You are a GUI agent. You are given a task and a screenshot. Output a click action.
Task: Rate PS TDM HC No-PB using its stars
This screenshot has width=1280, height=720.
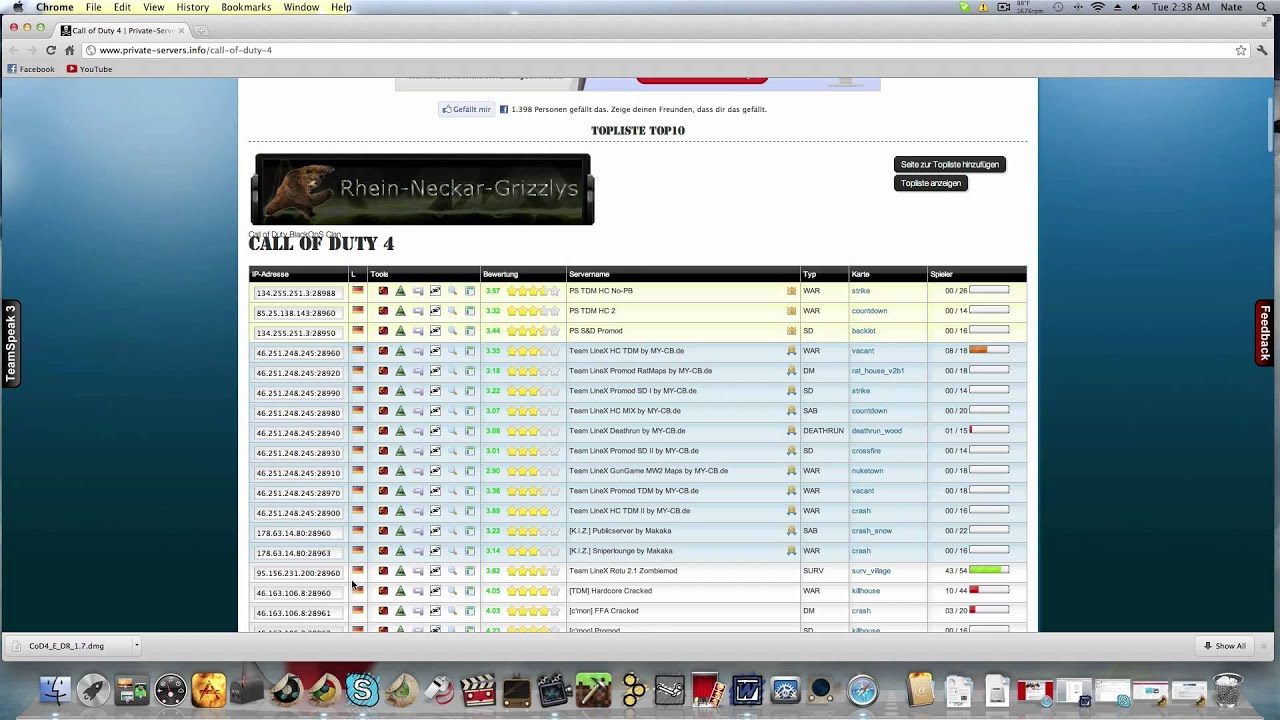[x=533, y=291]
